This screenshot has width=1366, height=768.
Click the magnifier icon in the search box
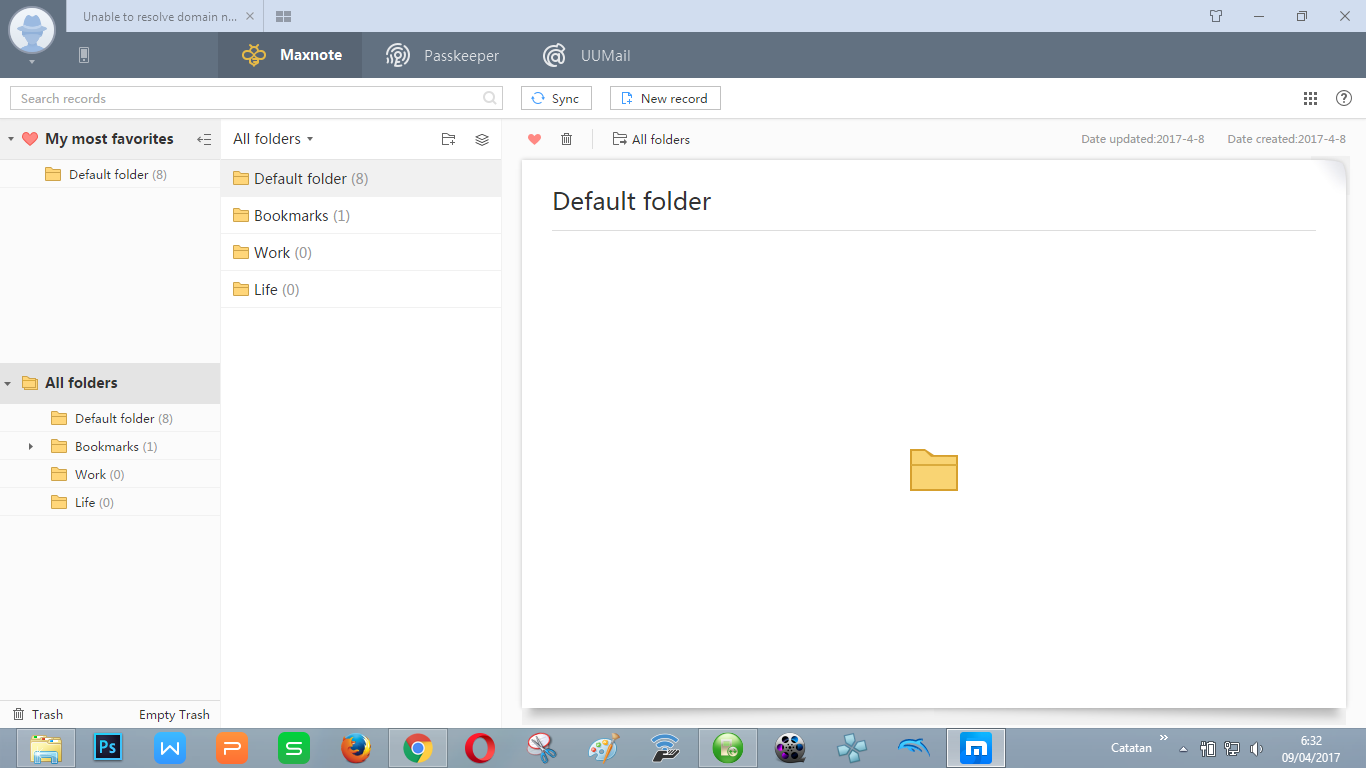[x=490, y=98]
